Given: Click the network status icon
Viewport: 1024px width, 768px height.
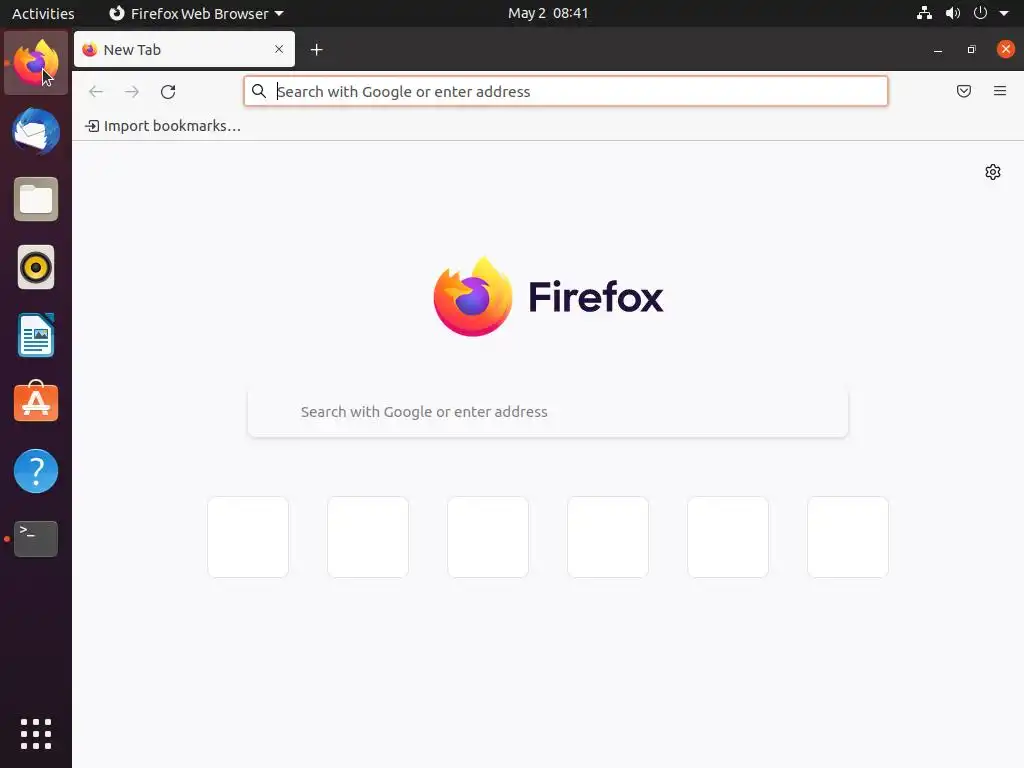Looking at the screenshot, I should [x=924, y=13].
